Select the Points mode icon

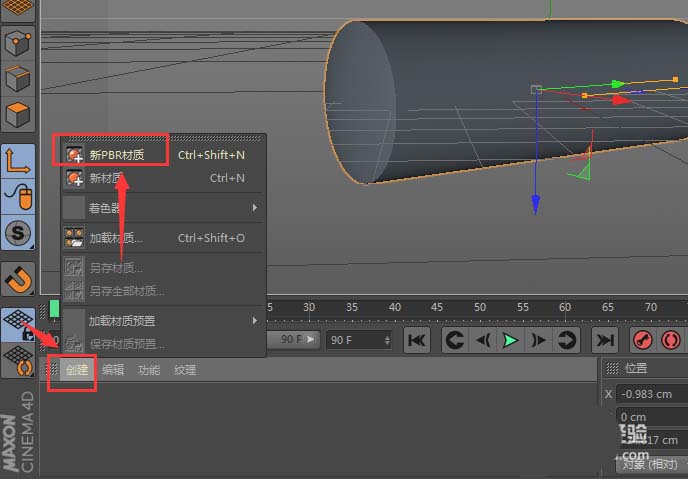pyautogui.click(x=18, y=42)
